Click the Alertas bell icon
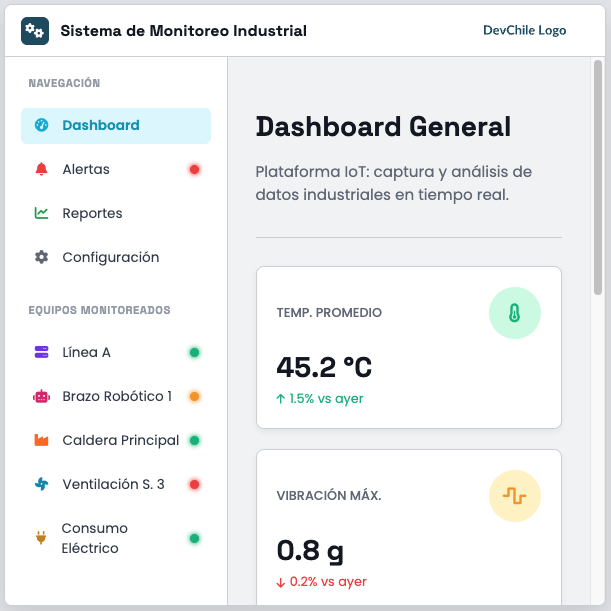This screenshot has height=611, width=611. 41,170
